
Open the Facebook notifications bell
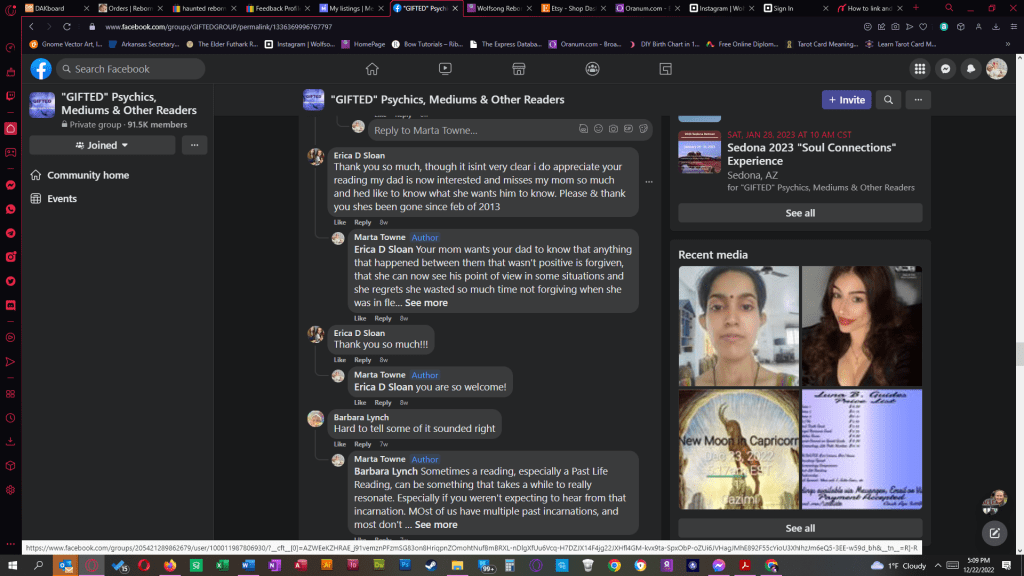(x=970, y=69)
